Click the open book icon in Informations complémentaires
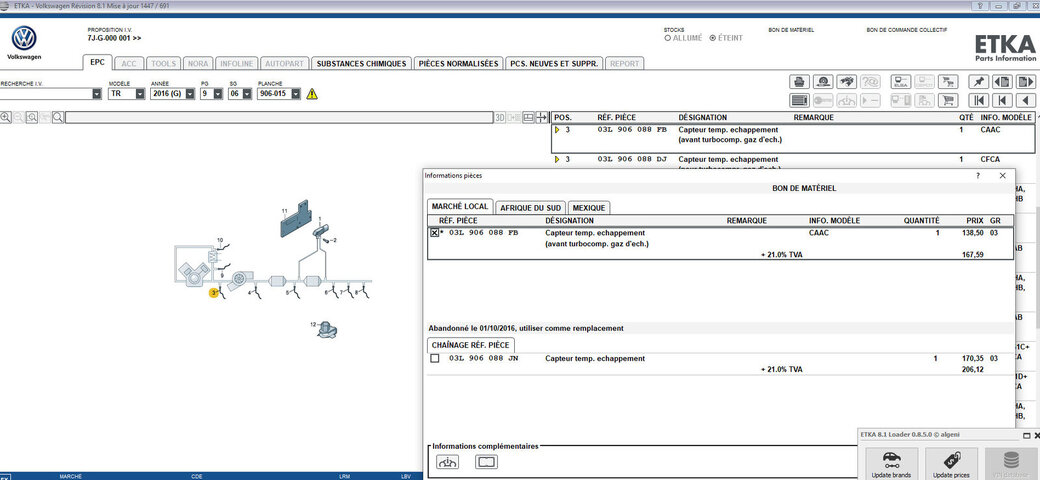 point(486,462)
